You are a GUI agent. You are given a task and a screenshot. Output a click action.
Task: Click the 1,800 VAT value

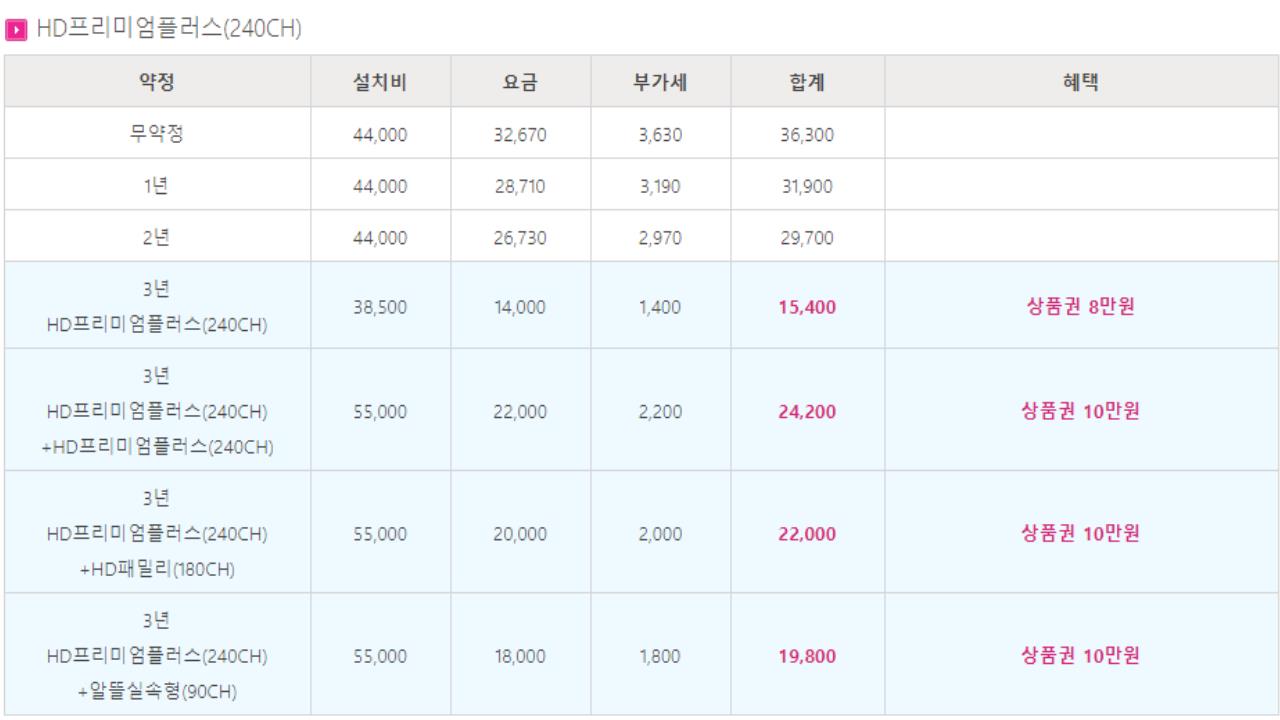tap(659, 657)
